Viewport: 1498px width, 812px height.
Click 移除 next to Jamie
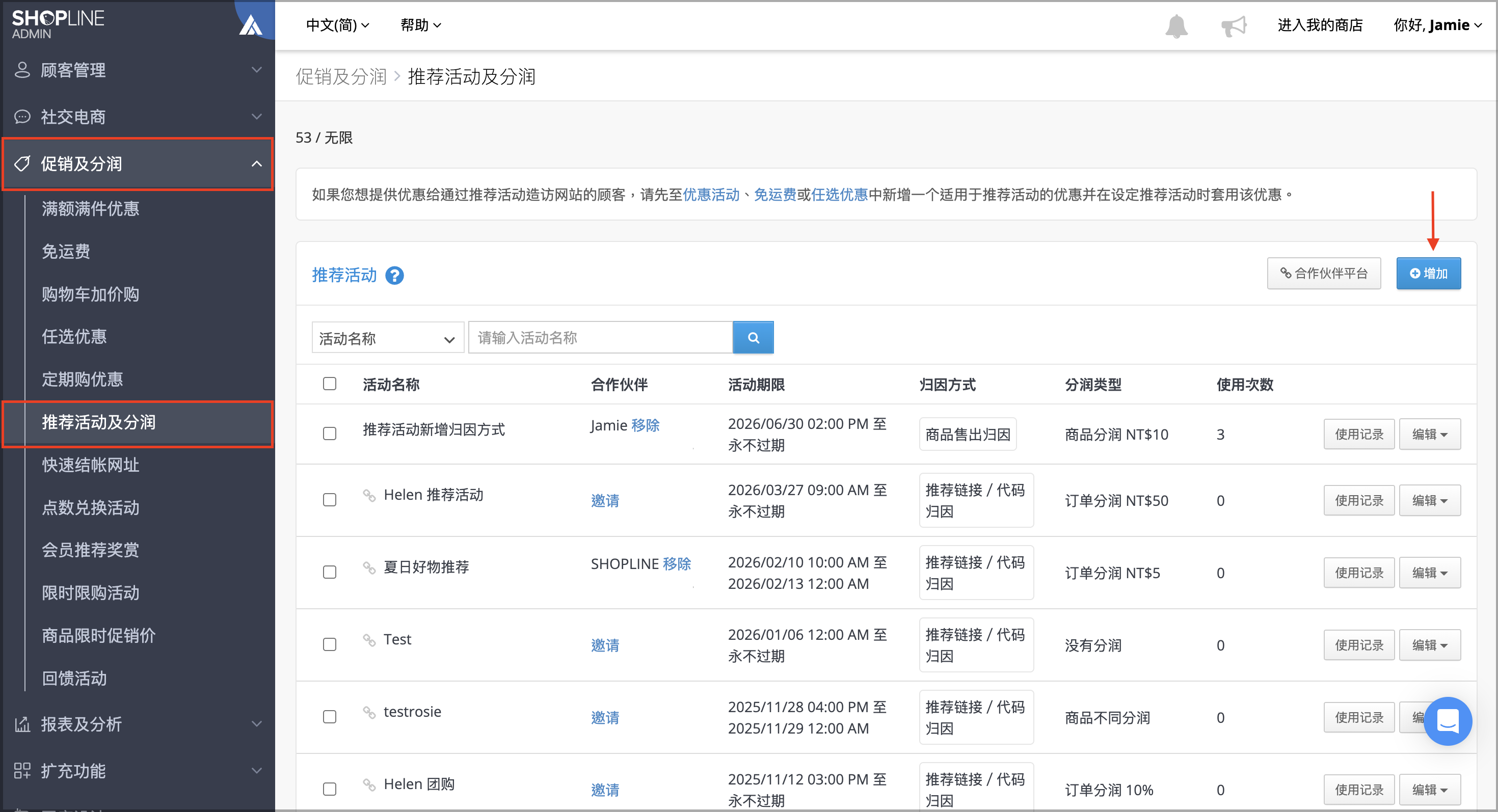646,425
